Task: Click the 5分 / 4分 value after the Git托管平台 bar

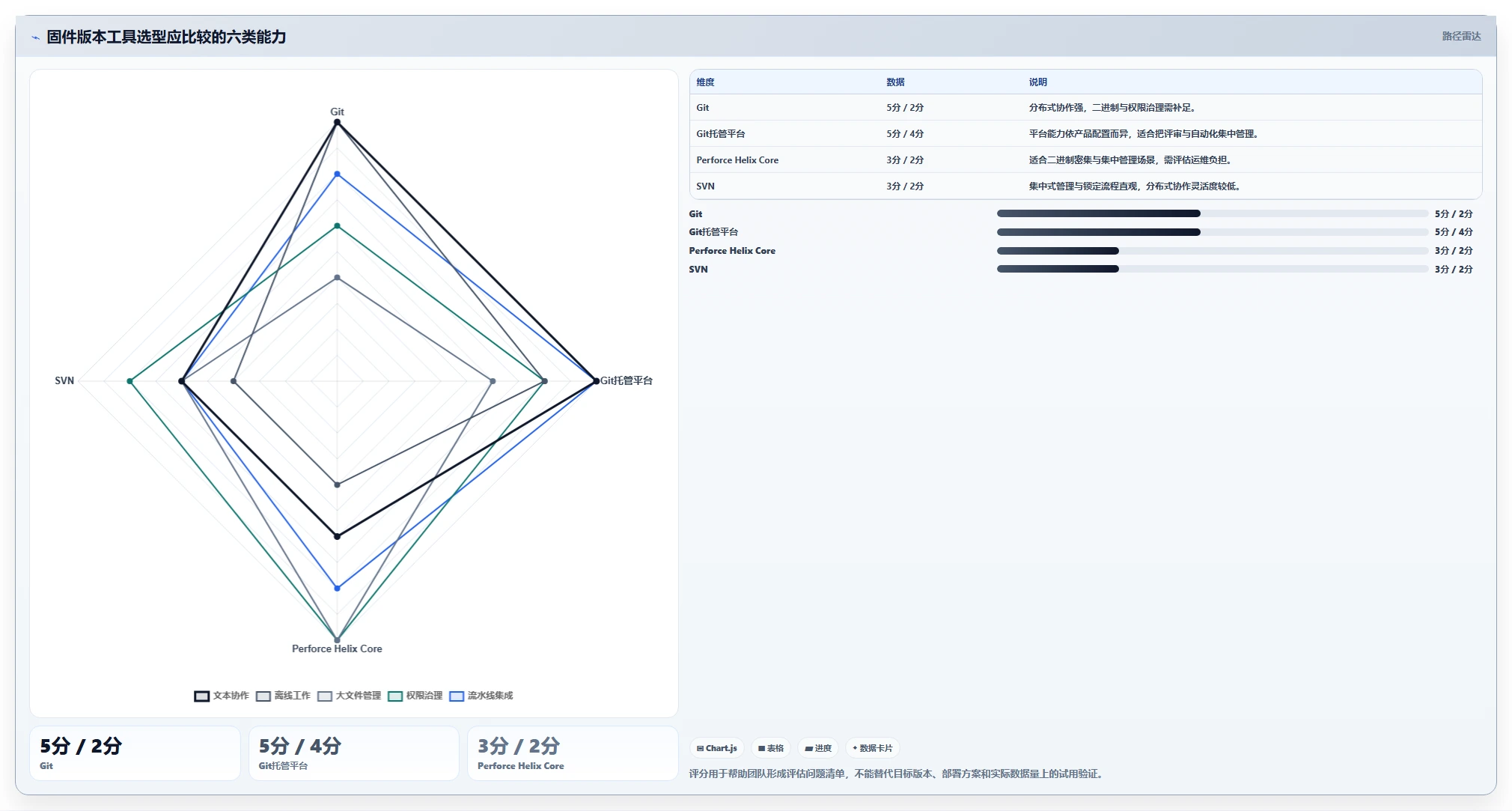Action: pyautogui.click(x=1454, y=232)
